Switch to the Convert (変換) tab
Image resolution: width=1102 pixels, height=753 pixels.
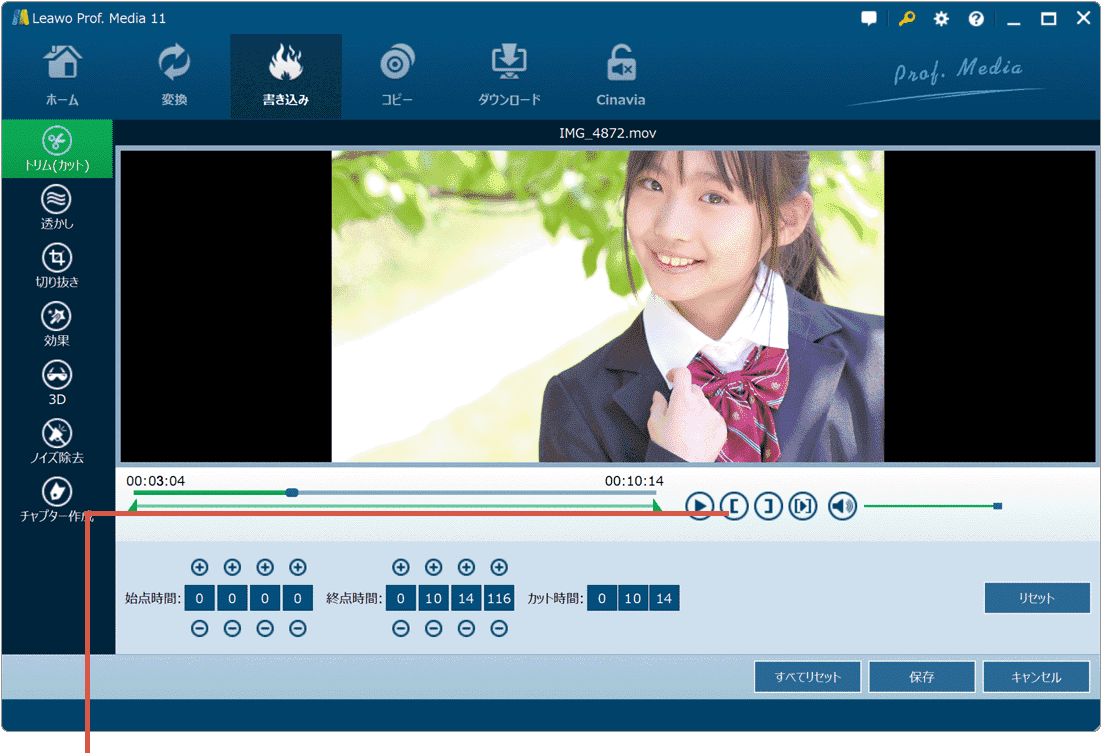(174, 76)
